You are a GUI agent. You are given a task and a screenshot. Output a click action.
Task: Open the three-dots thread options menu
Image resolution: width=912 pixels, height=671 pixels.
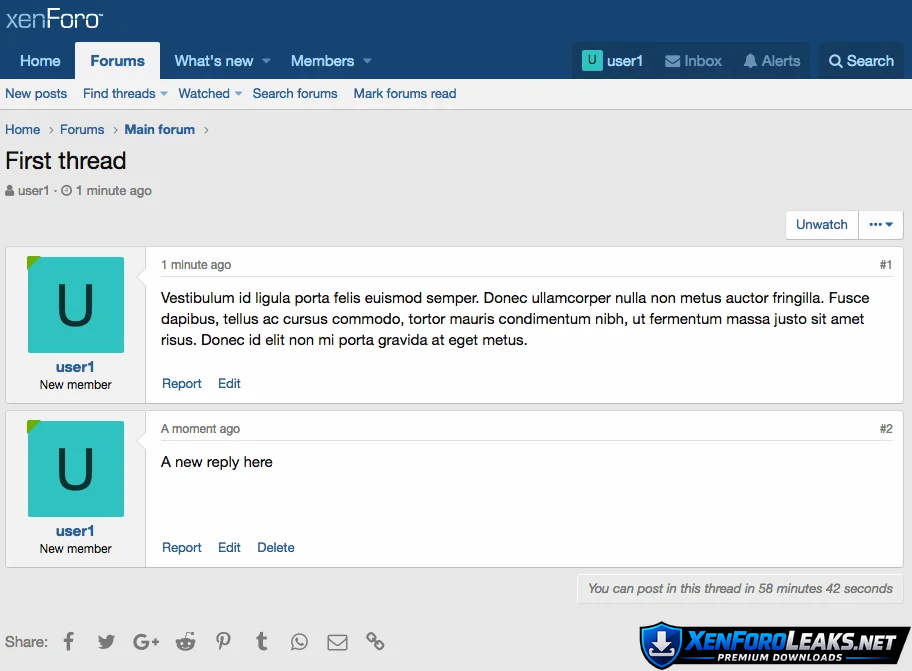tap(881, 225)
